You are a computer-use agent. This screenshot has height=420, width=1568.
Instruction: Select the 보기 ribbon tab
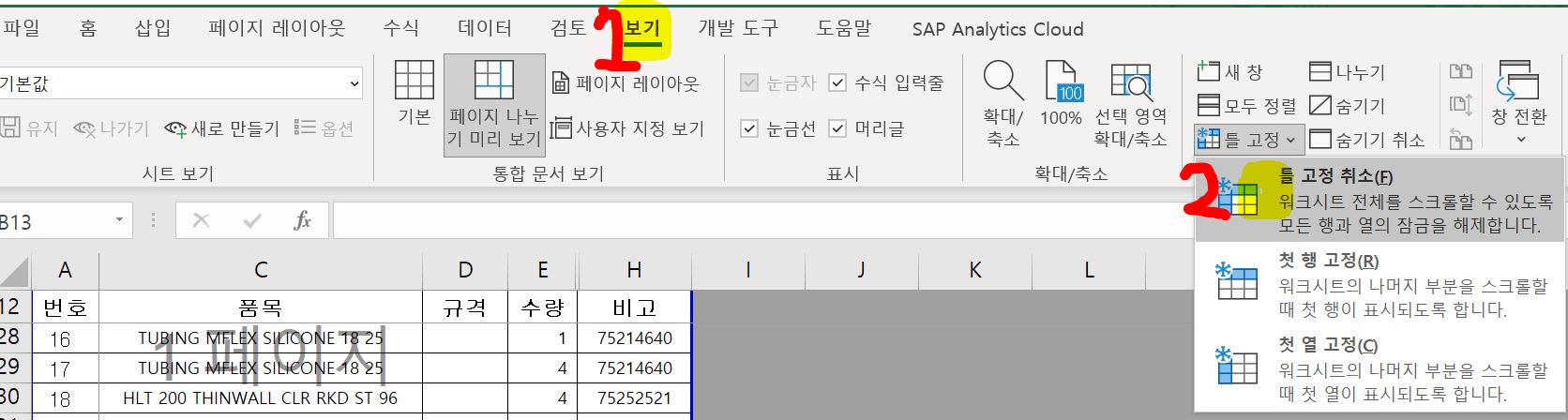tap(642, 28)
